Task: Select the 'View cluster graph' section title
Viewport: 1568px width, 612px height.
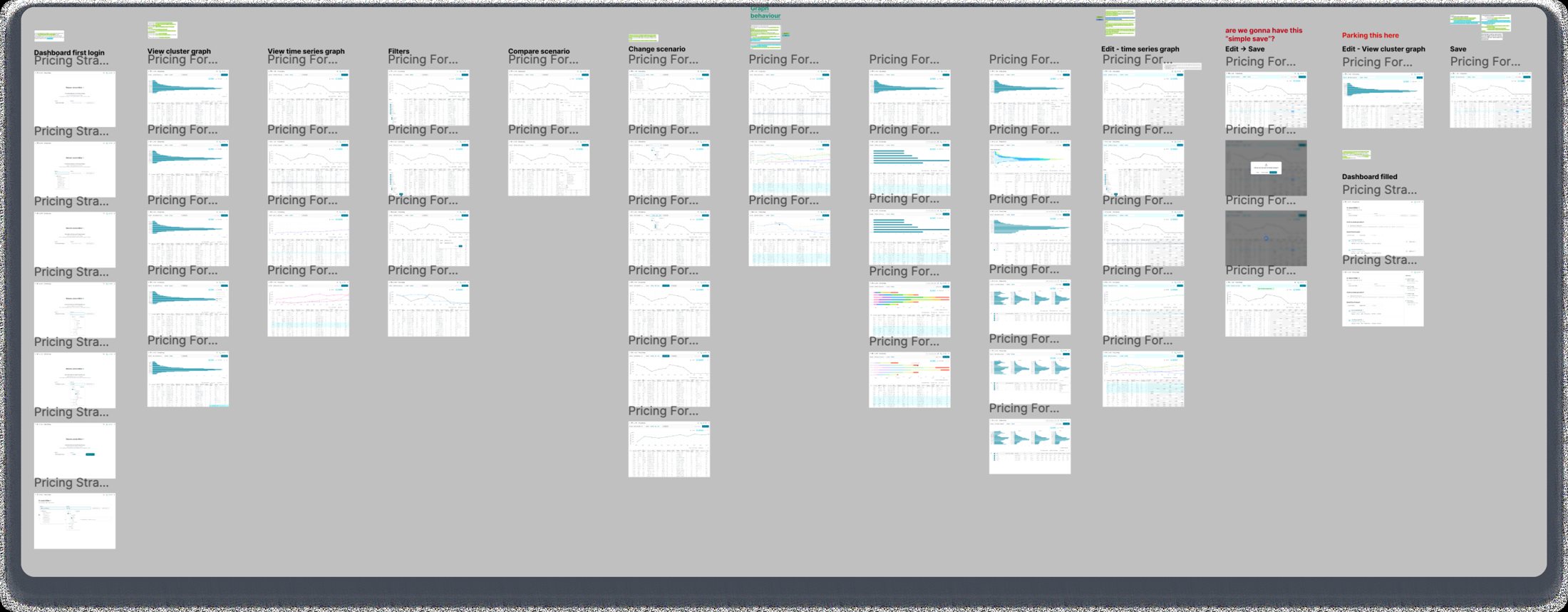Action: point(179,51)
